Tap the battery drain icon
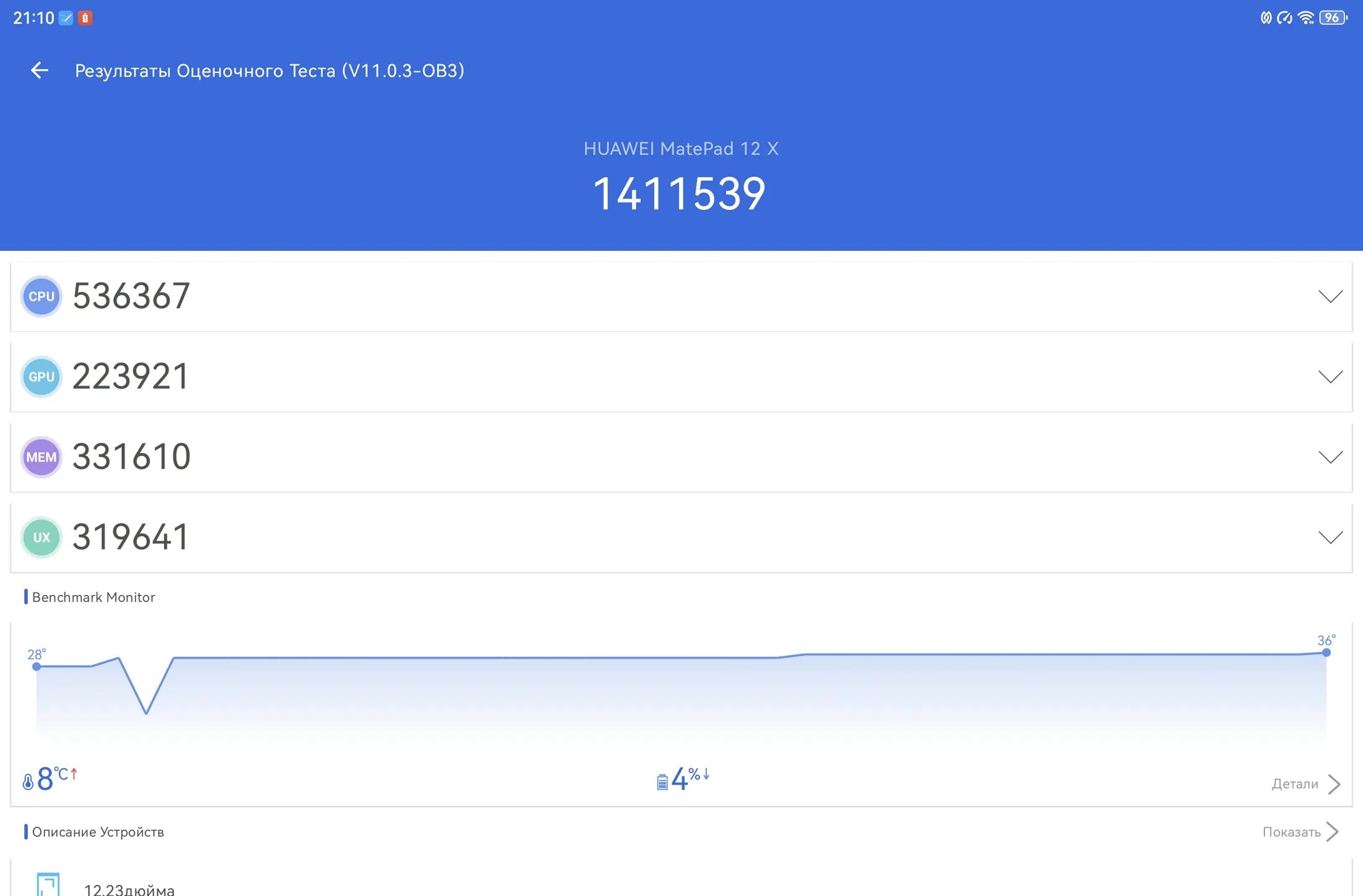This screenshot has height=896, width=1363. 662,781
